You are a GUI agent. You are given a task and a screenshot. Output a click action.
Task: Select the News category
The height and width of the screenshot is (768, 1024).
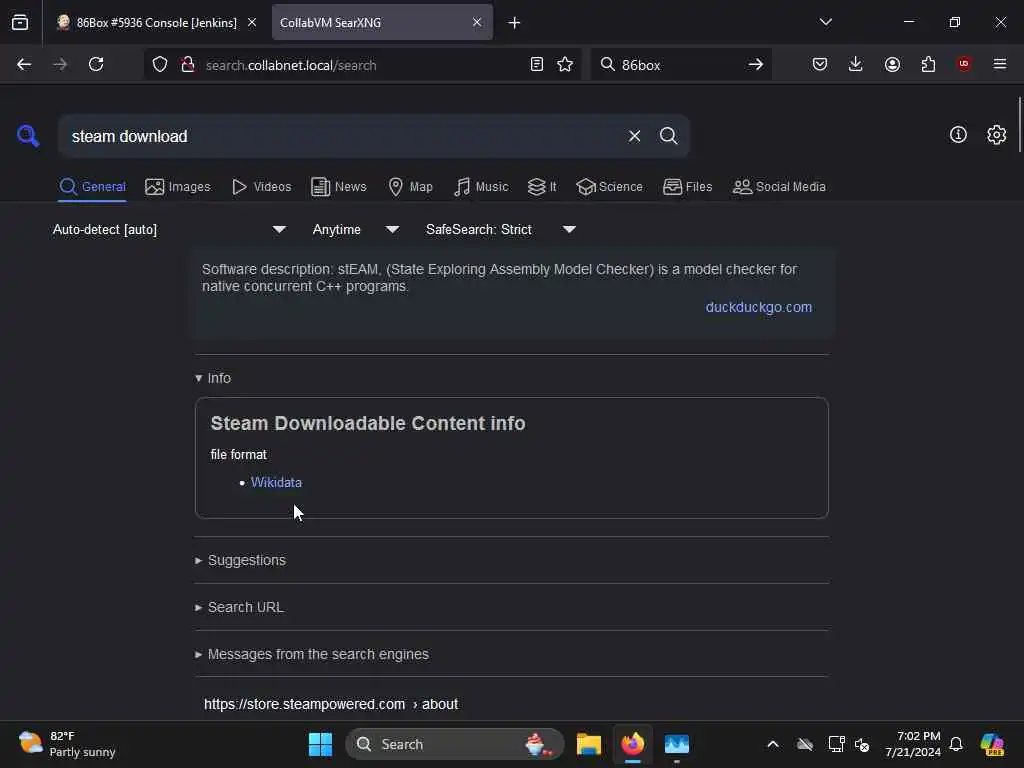(x=338, y=187)
